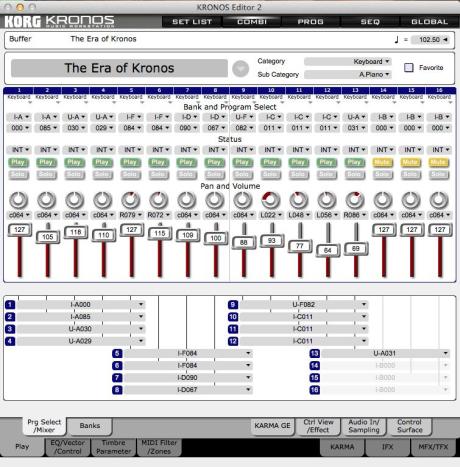This screenshot has height=467, width=460.
Task: Toggle the Play button on timbre 1
Action: click(x=18, y=162)
